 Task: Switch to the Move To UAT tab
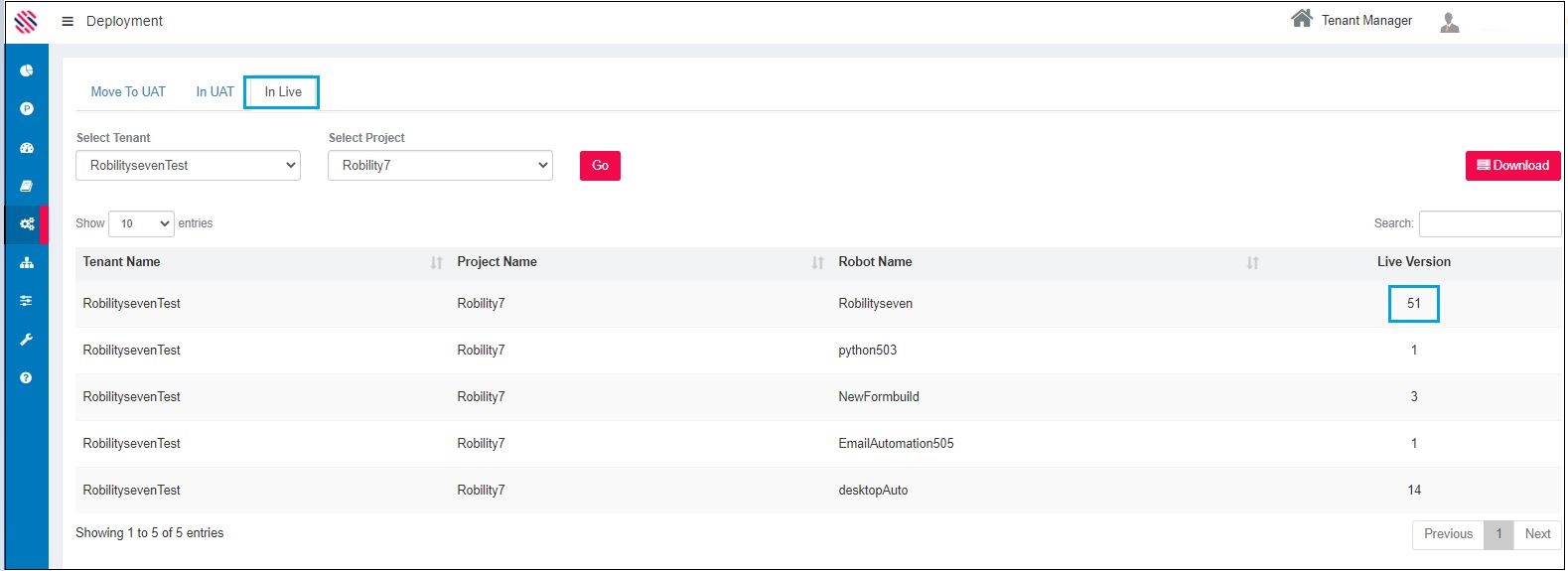(128, 92)
